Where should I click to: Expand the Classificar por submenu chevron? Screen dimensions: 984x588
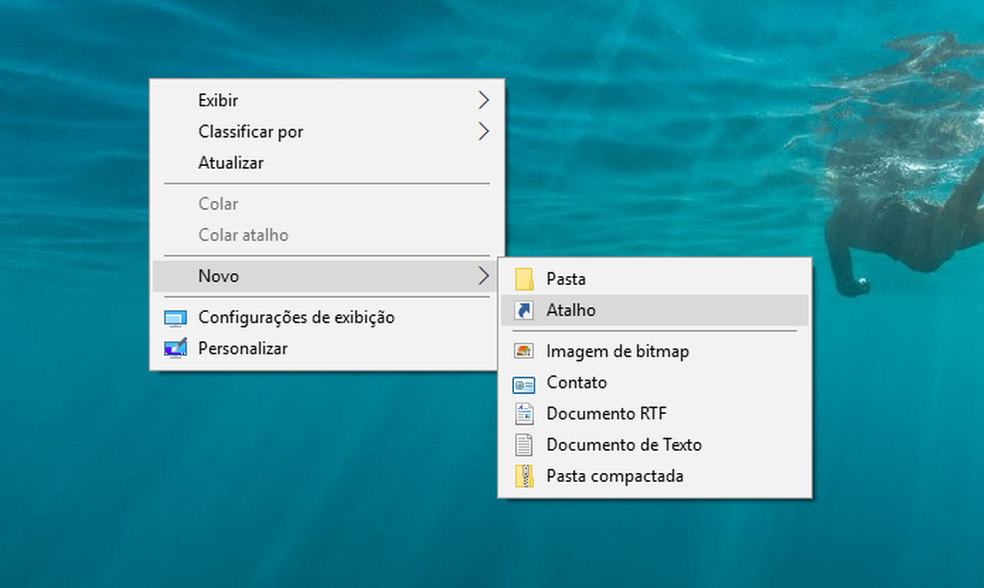pyautogui.click(x=483, y=131)
